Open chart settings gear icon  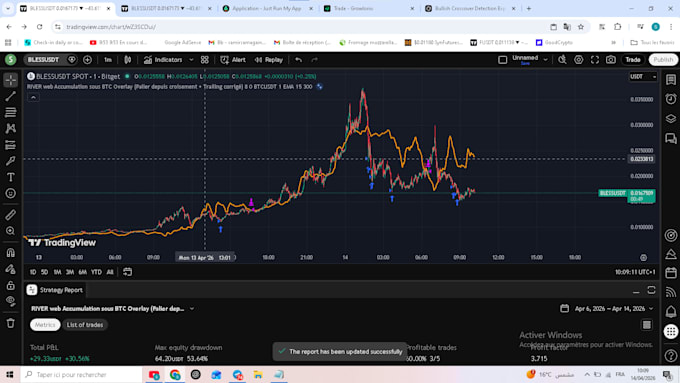(579, 60)
